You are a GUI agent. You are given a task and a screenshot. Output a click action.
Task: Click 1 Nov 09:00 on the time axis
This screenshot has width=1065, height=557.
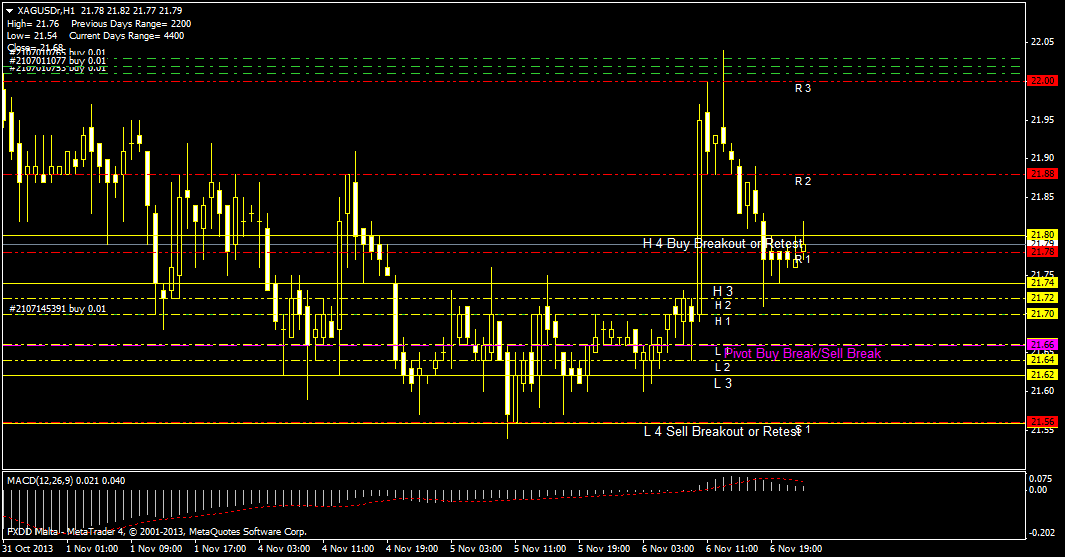coord(156,549)
